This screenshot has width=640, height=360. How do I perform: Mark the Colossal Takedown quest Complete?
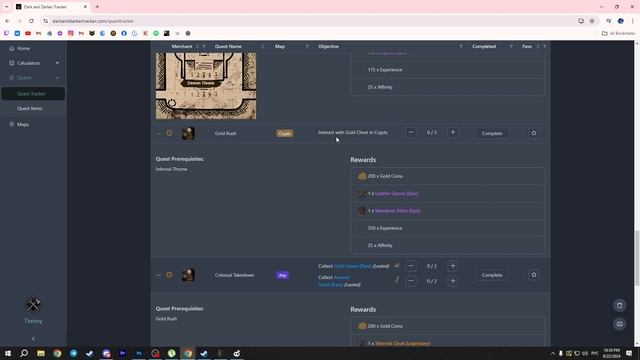492,275
